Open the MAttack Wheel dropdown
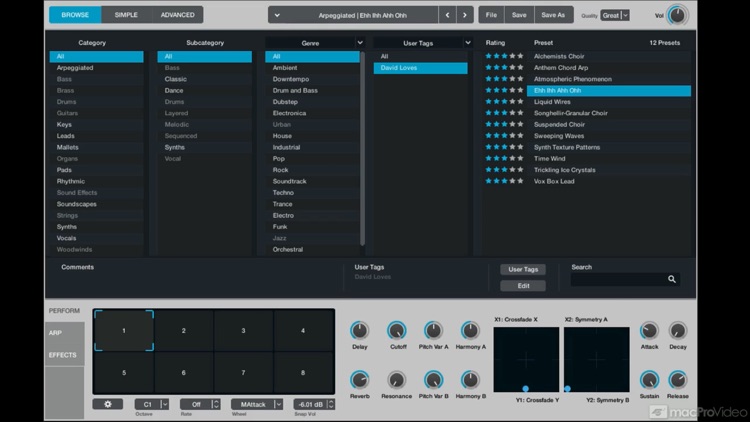 click(257, 404)
